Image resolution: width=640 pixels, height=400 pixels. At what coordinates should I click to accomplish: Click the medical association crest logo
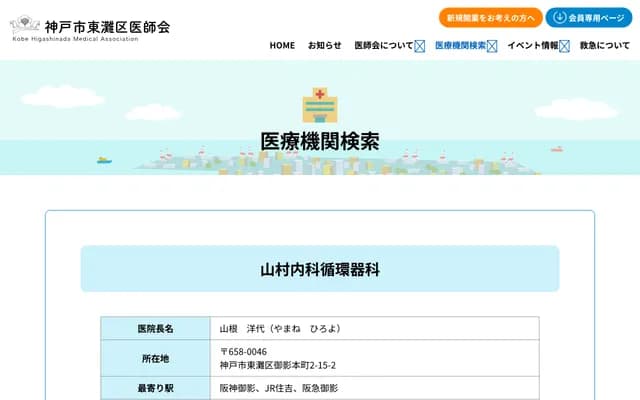click(25, 25)
